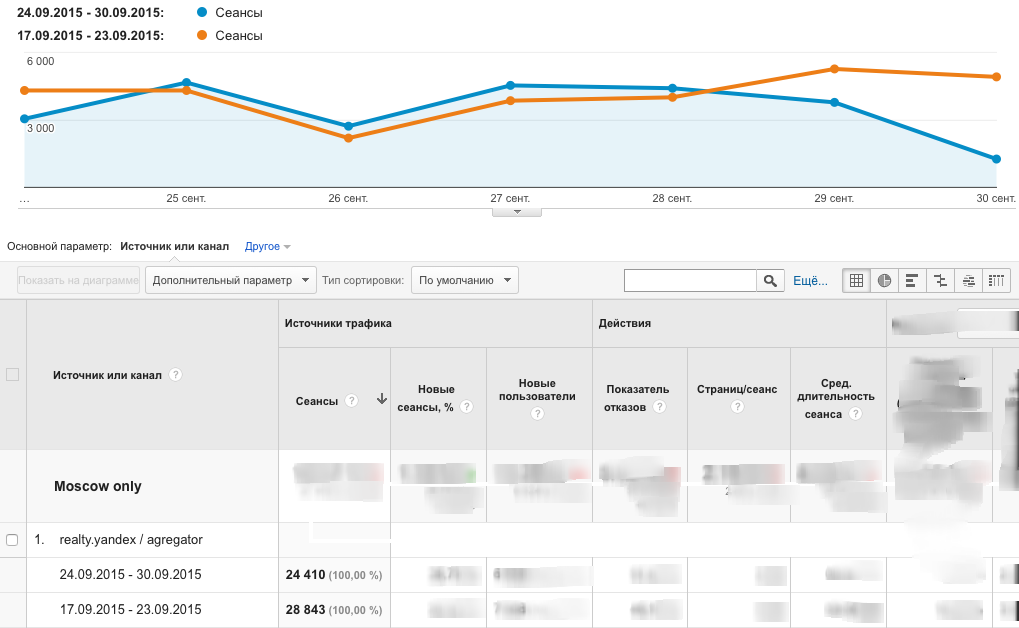Open help icon for Показатель отказов
This screenshot has height=628, width=1019.
(659, 407)
